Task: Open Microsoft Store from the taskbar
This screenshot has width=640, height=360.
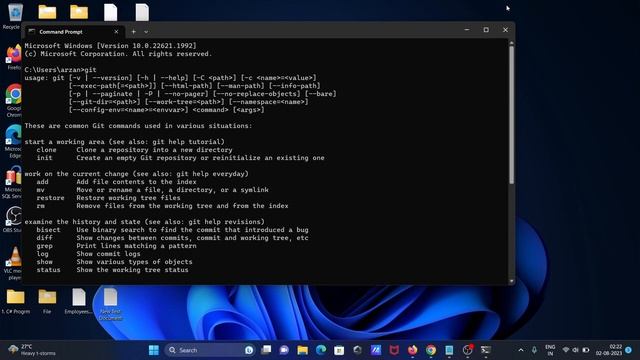Action: 339,350
